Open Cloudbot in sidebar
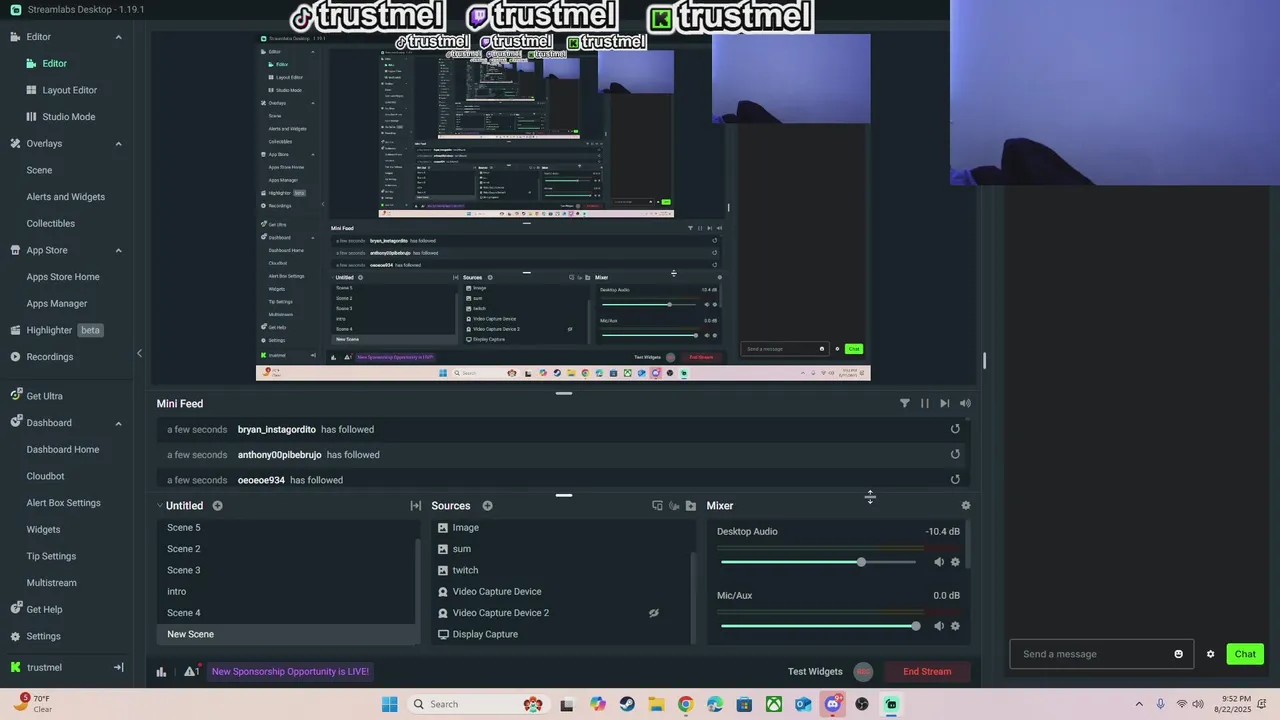This screenshot has width=1280, height=720. (46, 477)
